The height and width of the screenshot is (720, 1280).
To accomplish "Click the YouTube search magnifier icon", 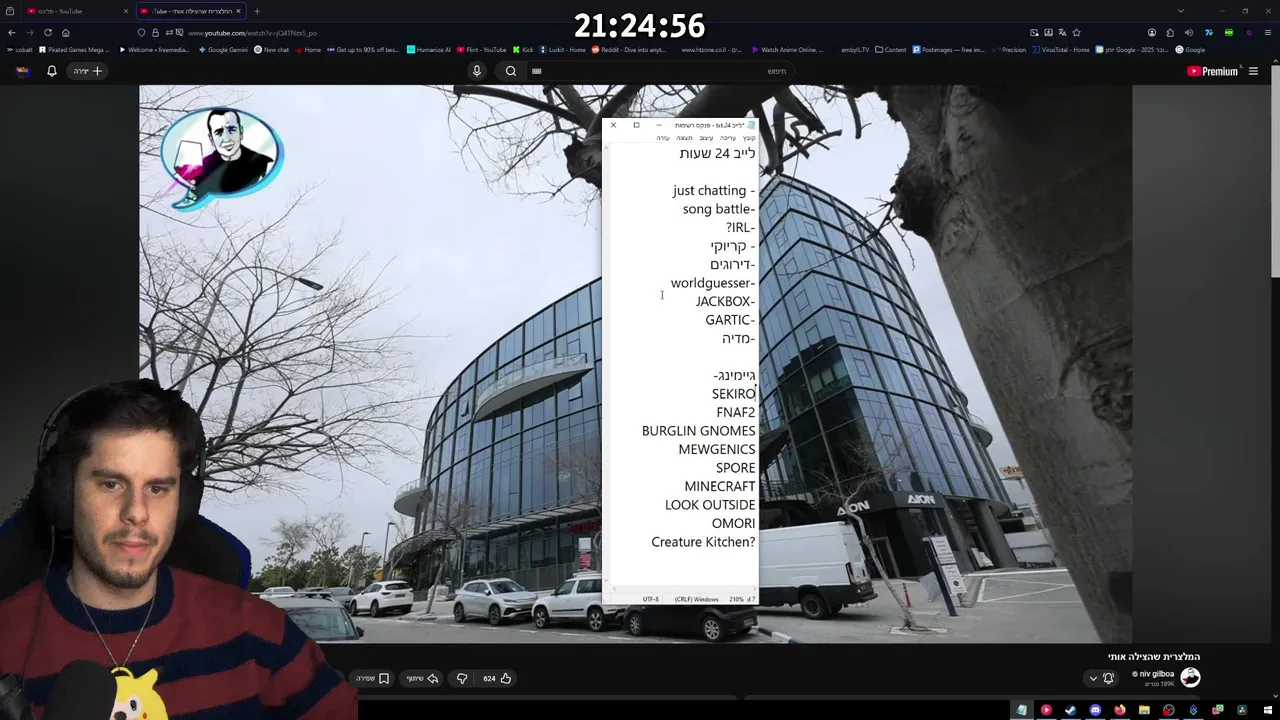I will 511,71.
